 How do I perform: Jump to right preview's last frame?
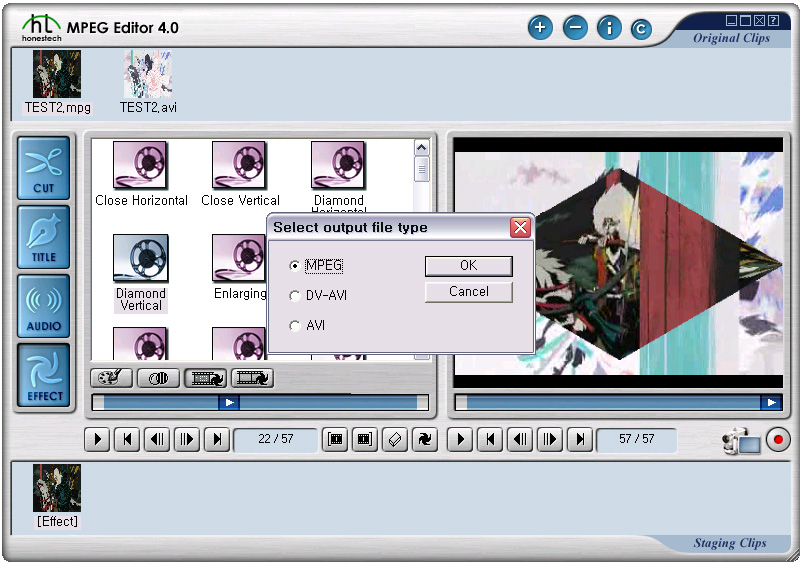tap(580, 439)
